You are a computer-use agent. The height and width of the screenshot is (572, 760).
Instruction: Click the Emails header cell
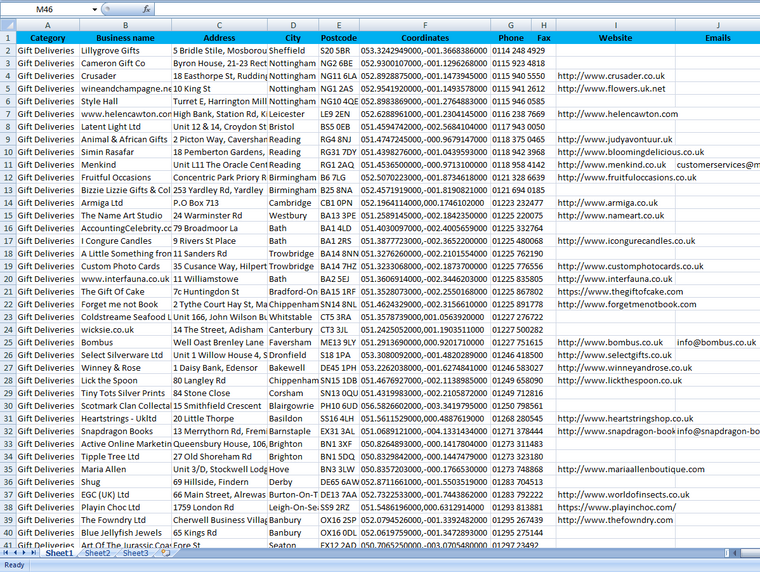[x=717, y=38]
